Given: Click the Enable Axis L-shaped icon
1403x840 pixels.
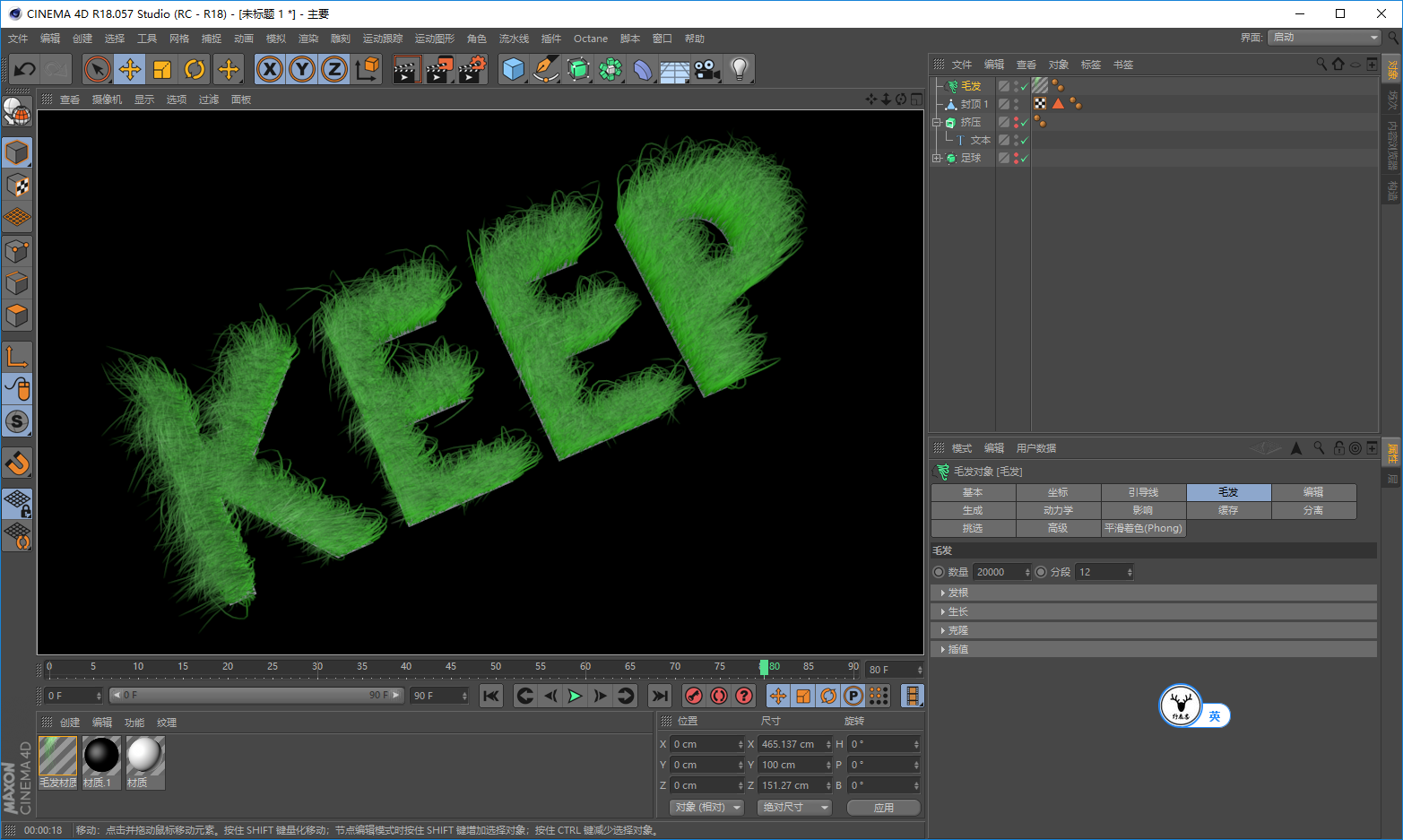Looking at the screenshot, I should (17, 357).
